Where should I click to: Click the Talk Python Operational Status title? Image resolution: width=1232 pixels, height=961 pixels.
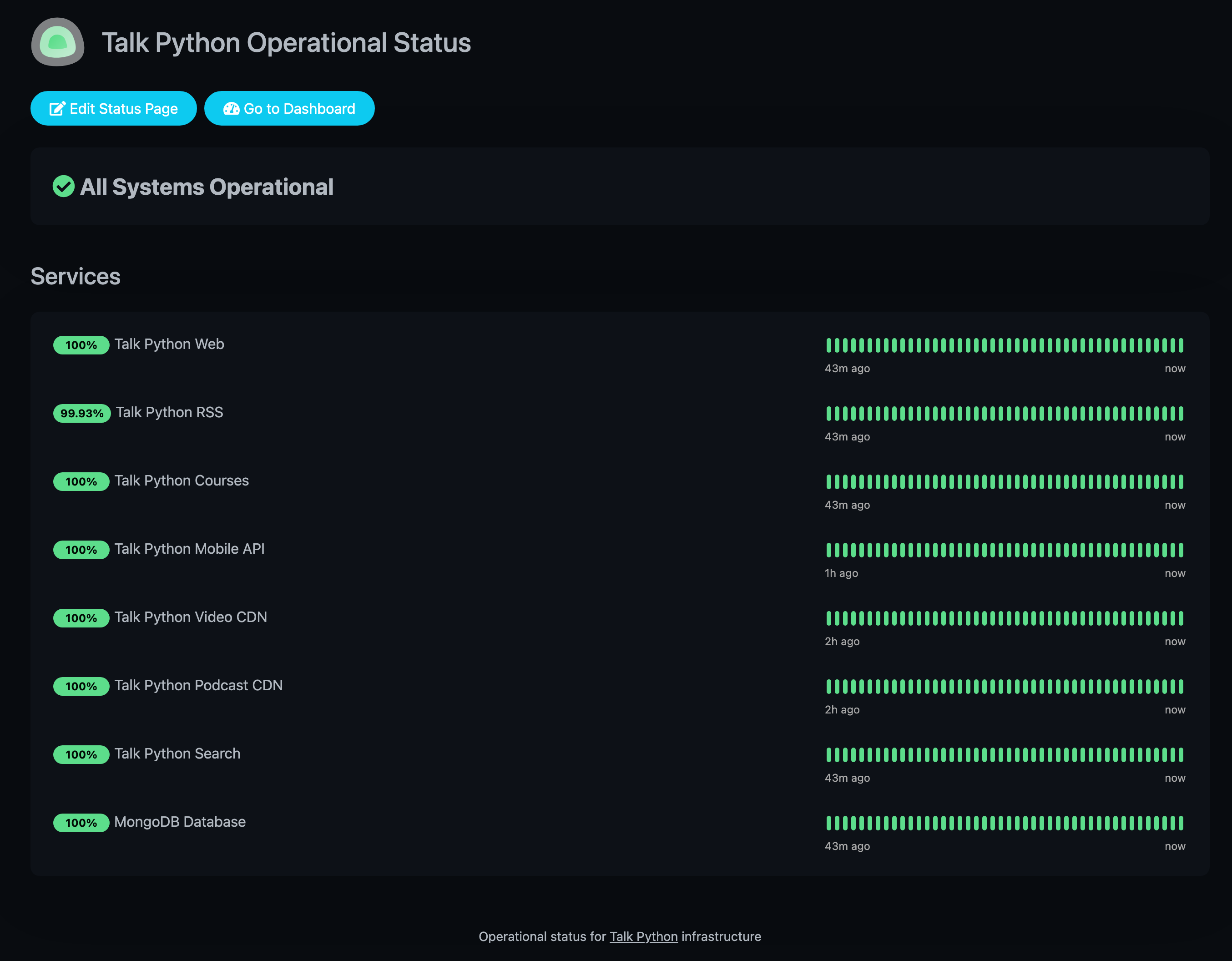click(286, 43)
